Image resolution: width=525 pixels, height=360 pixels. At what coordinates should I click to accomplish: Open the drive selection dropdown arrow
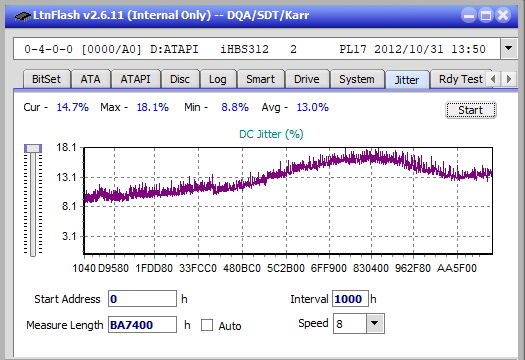(509, 49)
